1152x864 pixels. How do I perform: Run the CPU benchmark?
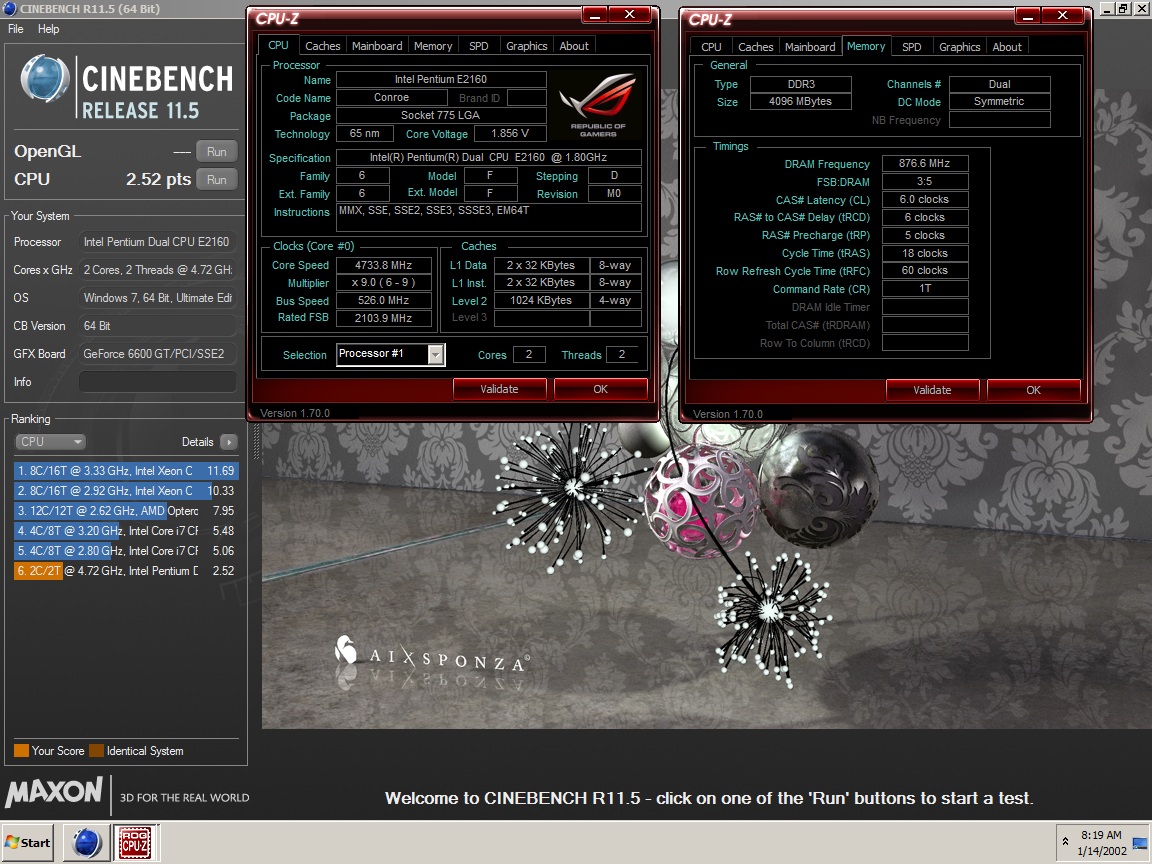coord(217,179)
